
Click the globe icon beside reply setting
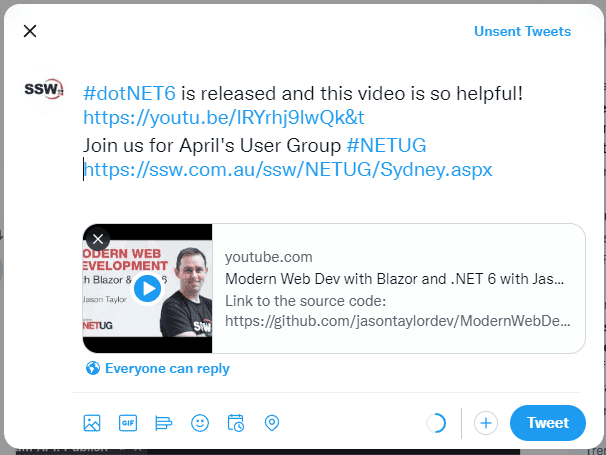click(93, 368)
